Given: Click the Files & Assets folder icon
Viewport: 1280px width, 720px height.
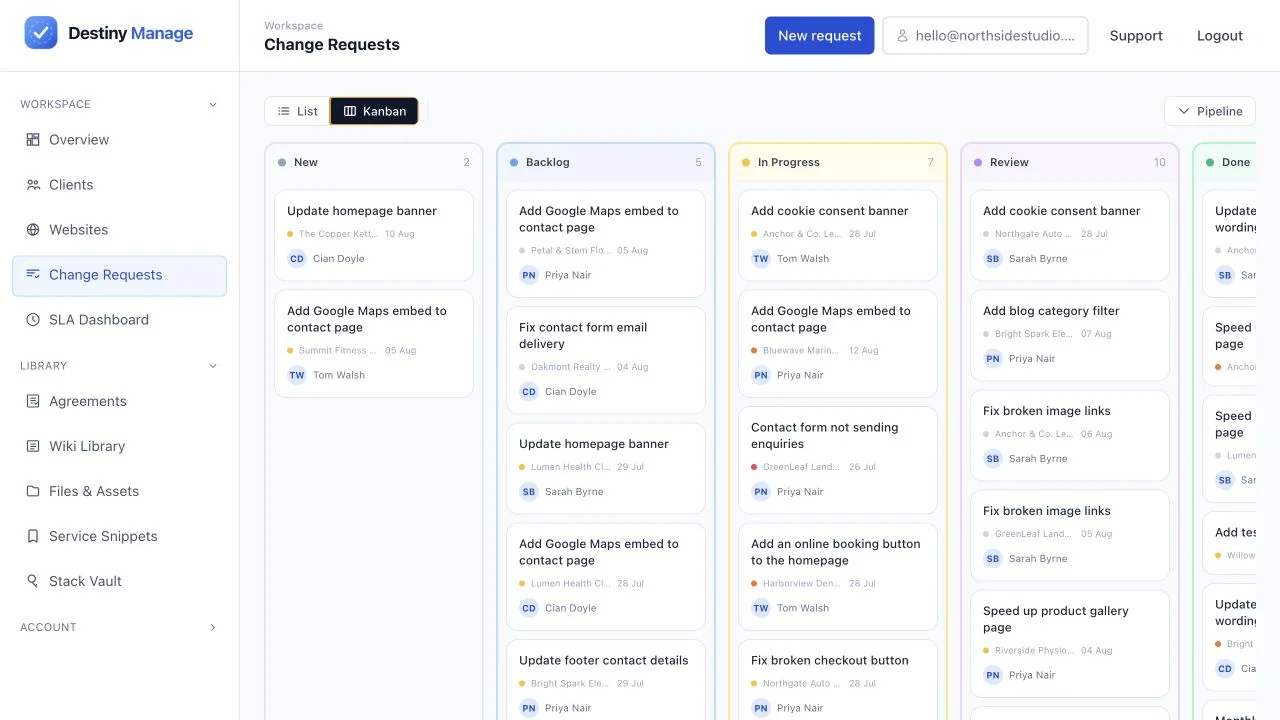Looking at the screenshot, I should coord(33,491).
